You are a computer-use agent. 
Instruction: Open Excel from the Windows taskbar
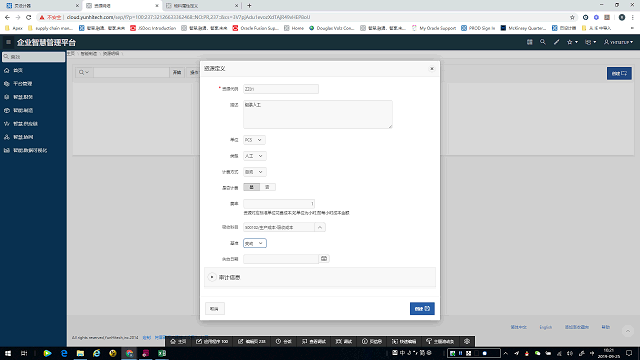[x=162, y=353]
